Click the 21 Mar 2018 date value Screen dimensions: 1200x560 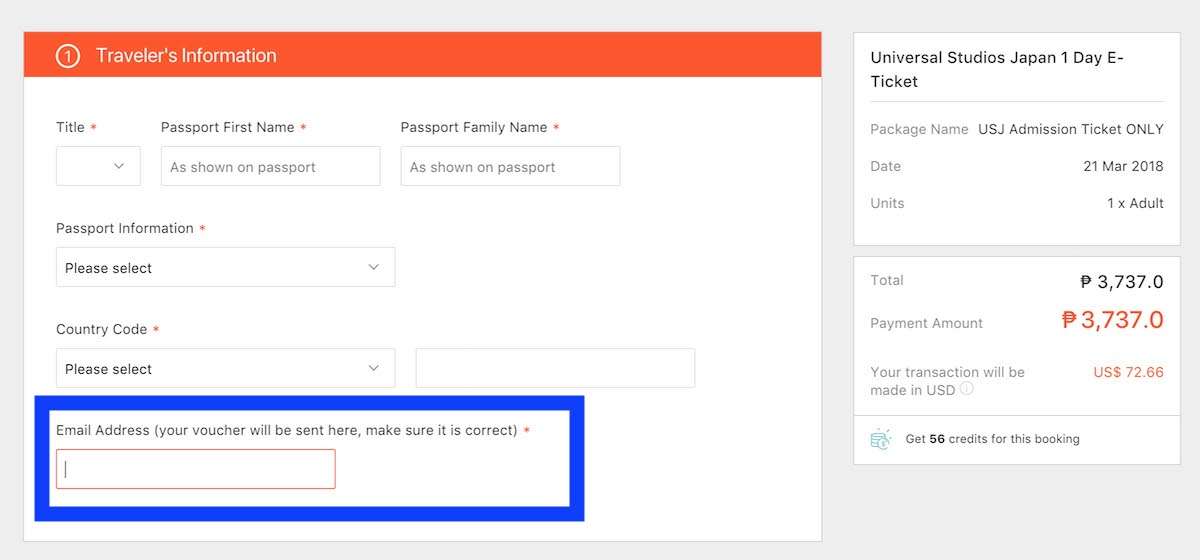click(1123, 166)
